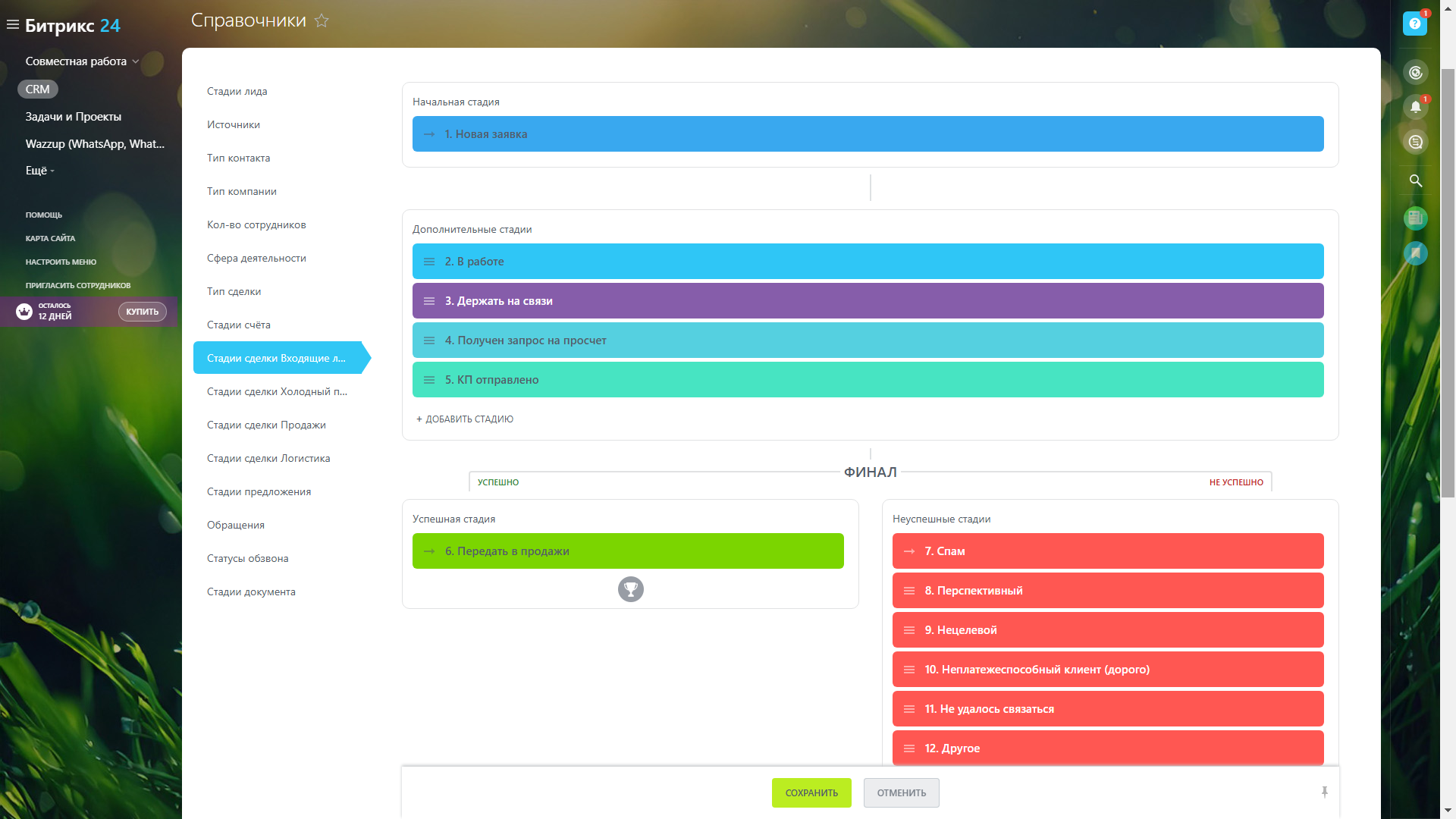This screenshot has width=1456, height=819.
Task: Select the green stage 6. Передать в продажи
Action: 628,551
